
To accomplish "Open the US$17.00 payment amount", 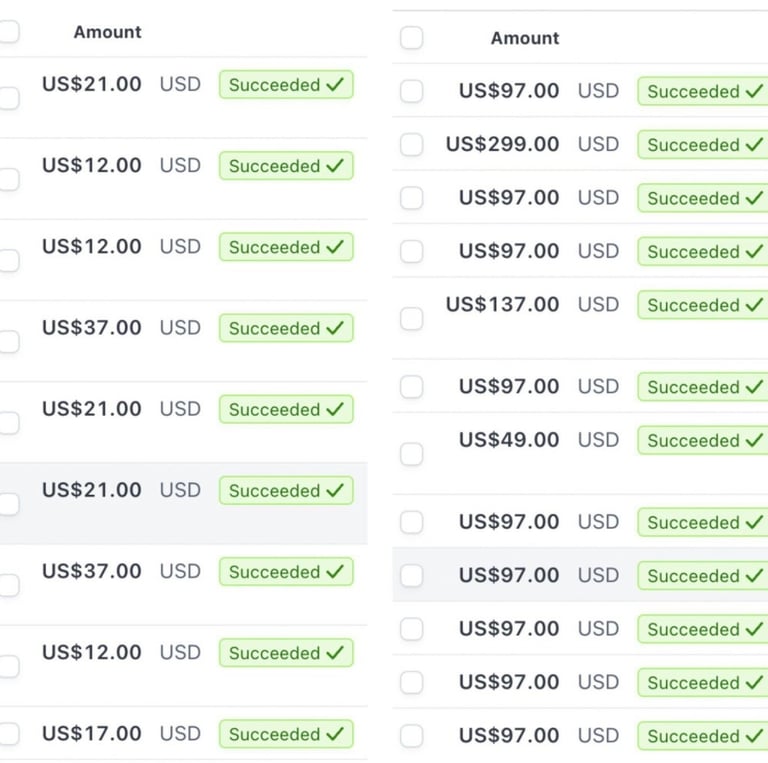I will click(91, 733).
